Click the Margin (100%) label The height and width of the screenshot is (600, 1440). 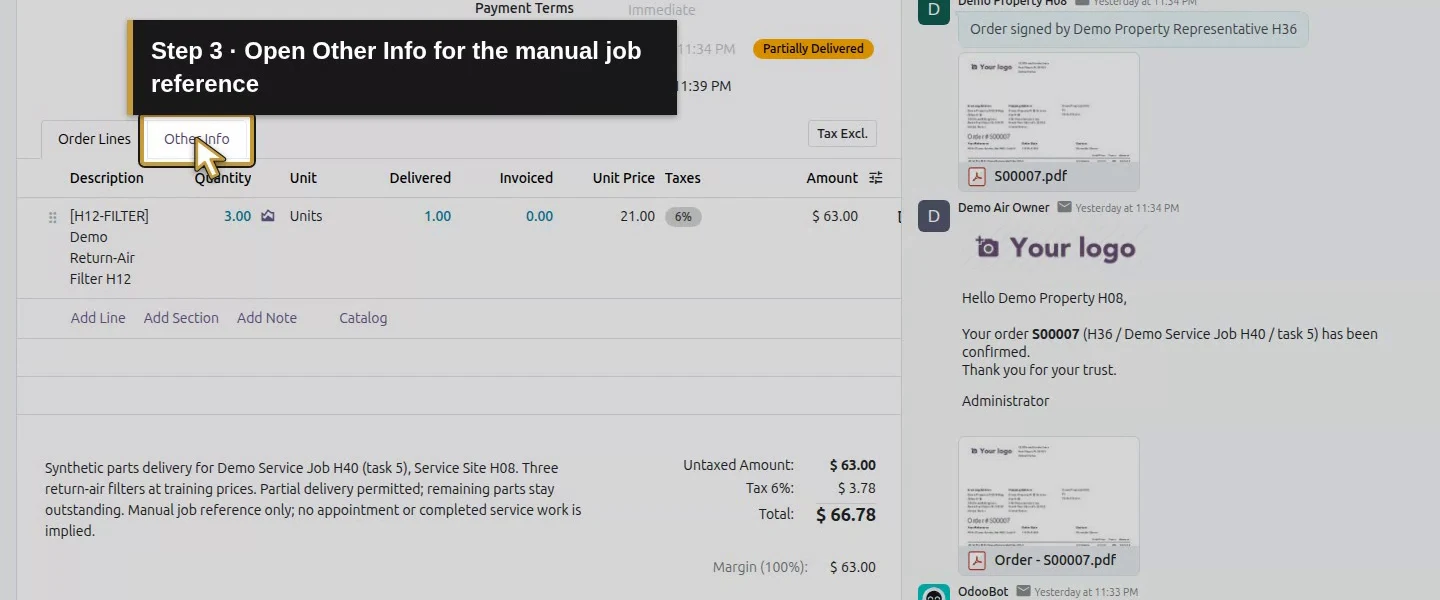tap(760, 567)
